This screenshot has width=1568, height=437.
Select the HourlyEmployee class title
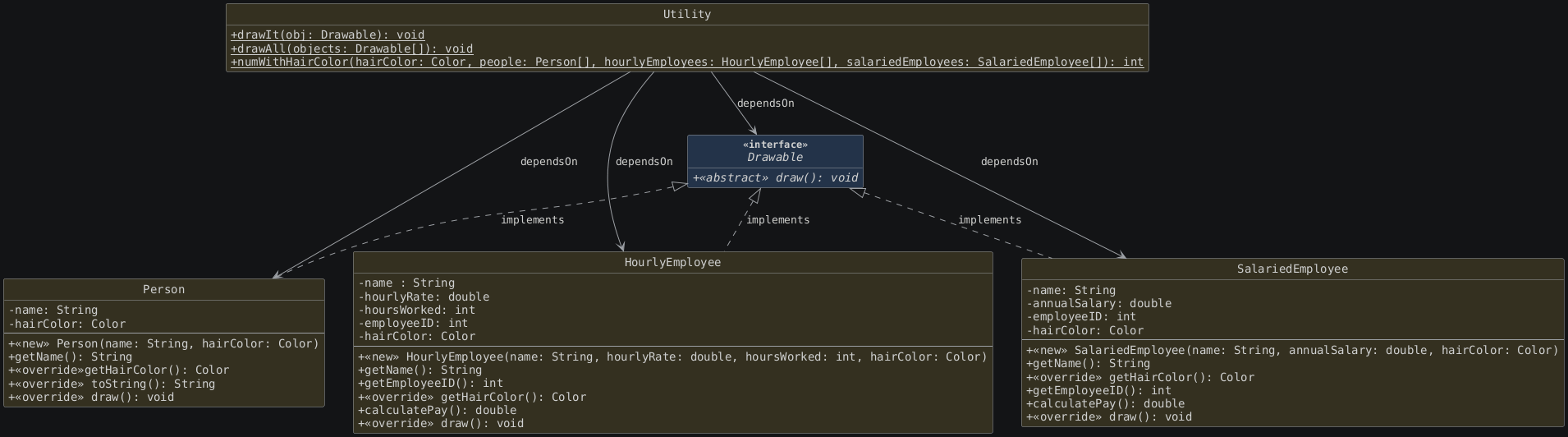coord(672,263)
